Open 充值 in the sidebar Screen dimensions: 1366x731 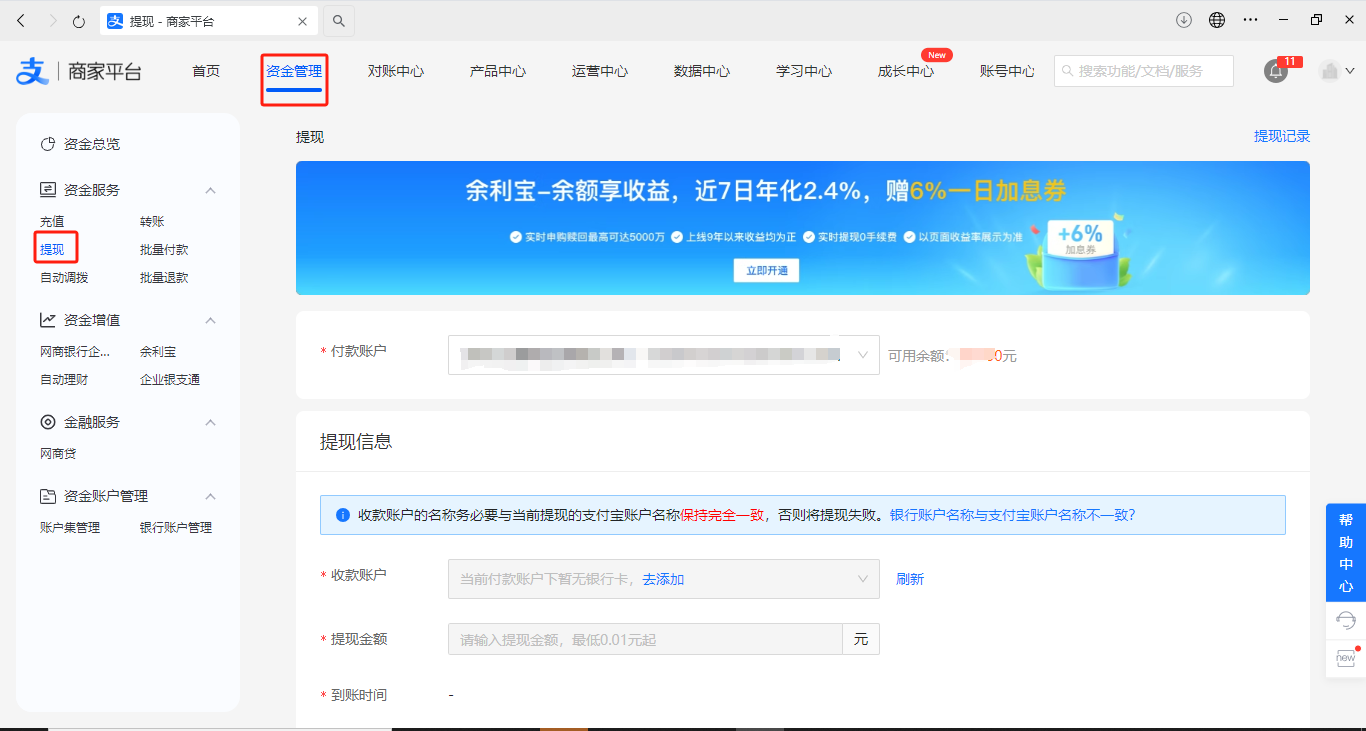(52, 222)
